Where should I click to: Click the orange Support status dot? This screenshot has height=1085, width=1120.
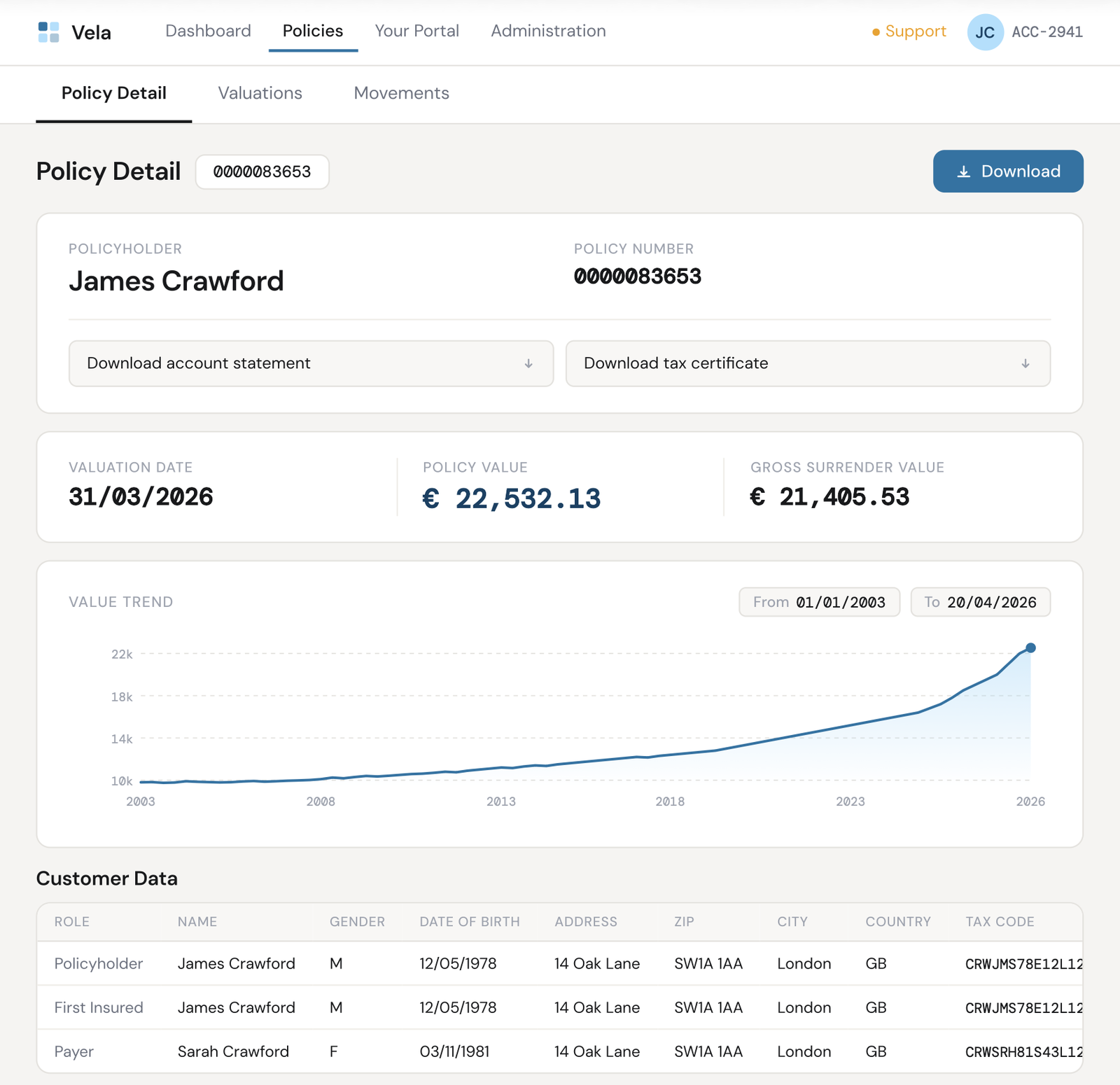tap(874, 31)
